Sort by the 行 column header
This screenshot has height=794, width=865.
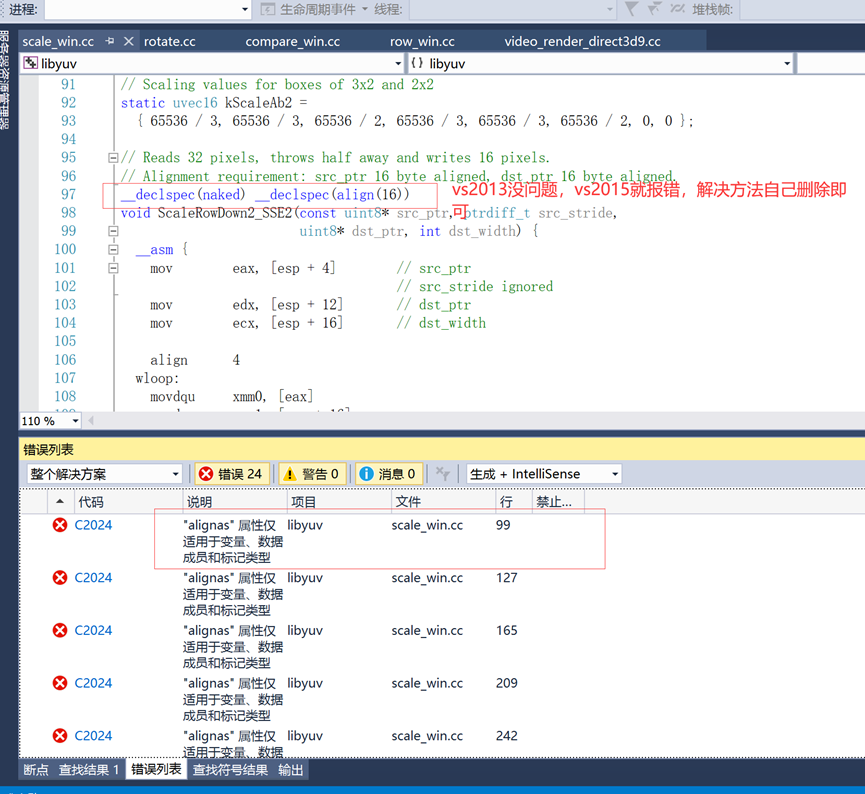pos(514,502)
